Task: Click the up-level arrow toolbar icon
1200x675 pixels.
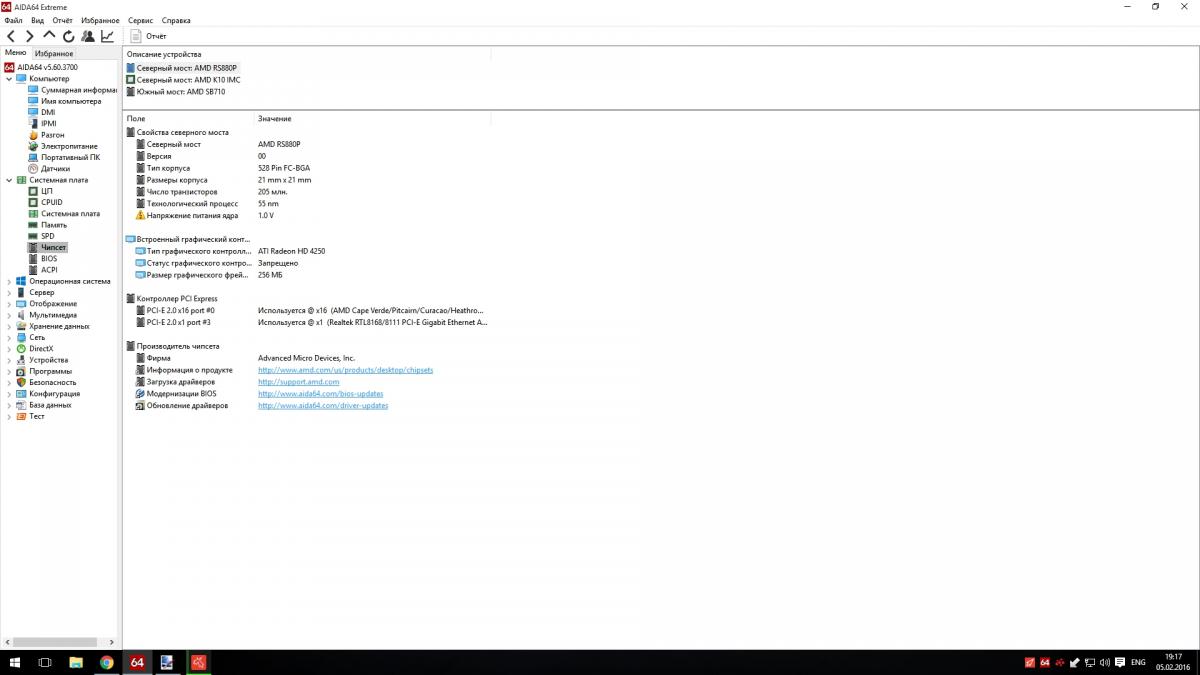Action: pos(49,36)
